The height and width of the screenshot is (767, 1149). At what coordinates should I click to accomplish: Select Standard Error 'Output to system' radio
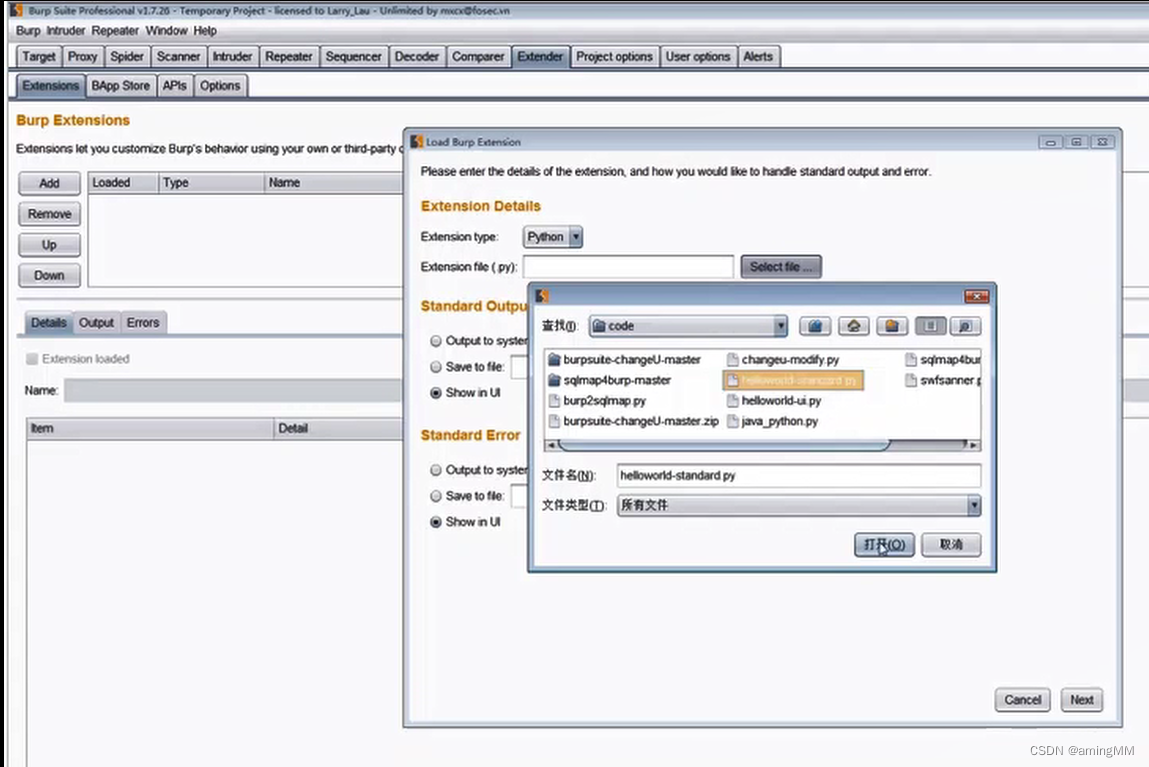436,470
